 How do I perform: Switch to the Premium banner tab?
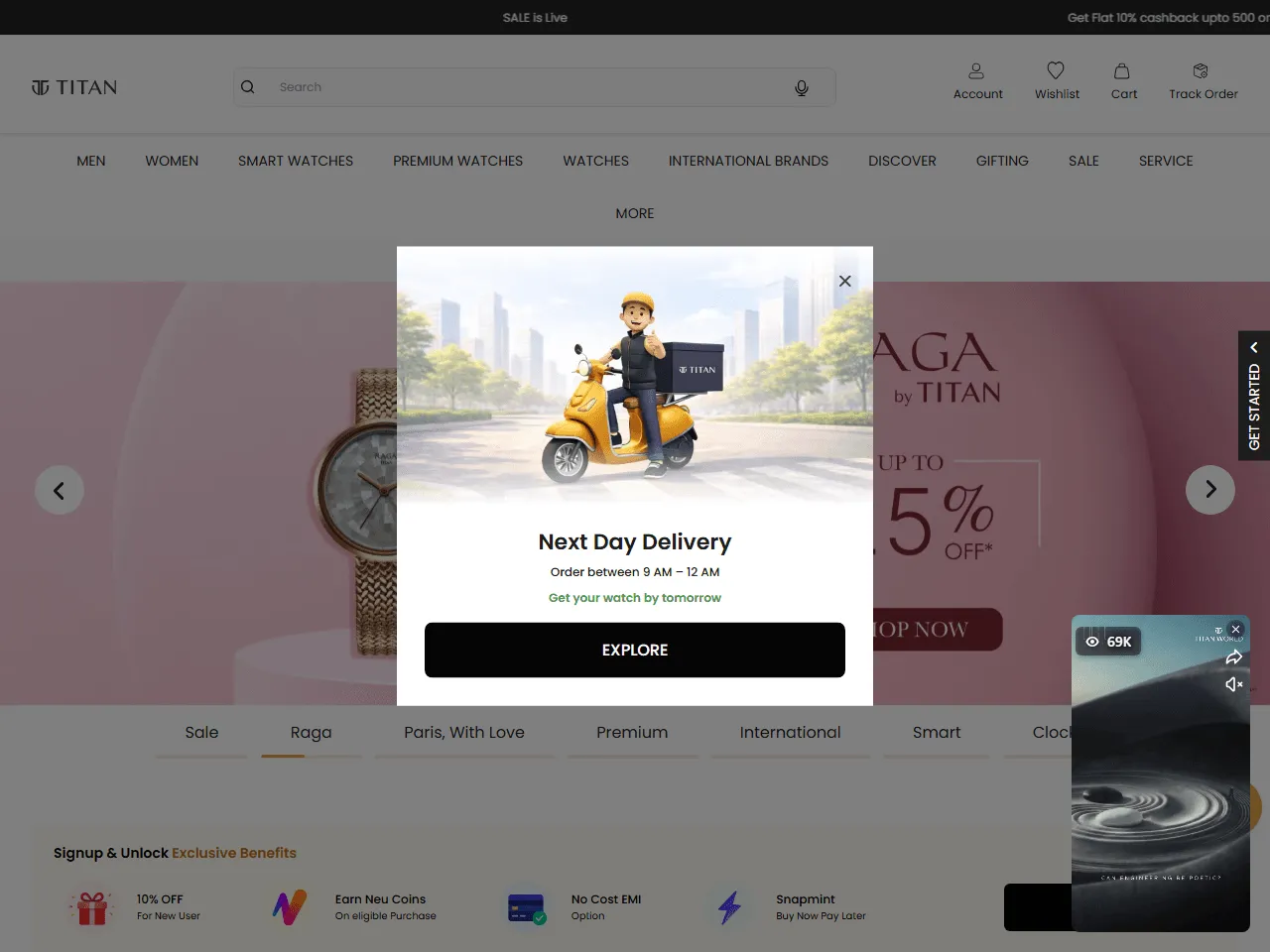pyautogui.click(x=632, y=733)
